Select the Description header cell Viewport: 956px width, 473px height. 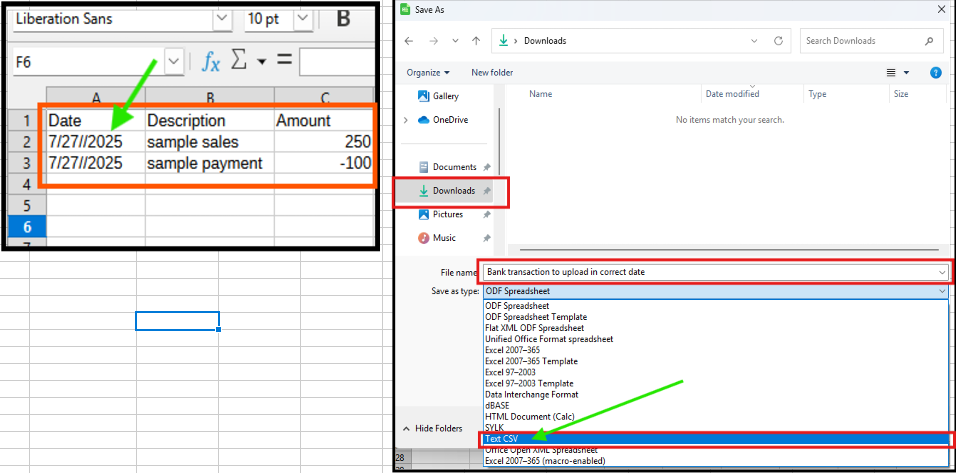click(x=210, y=120)
